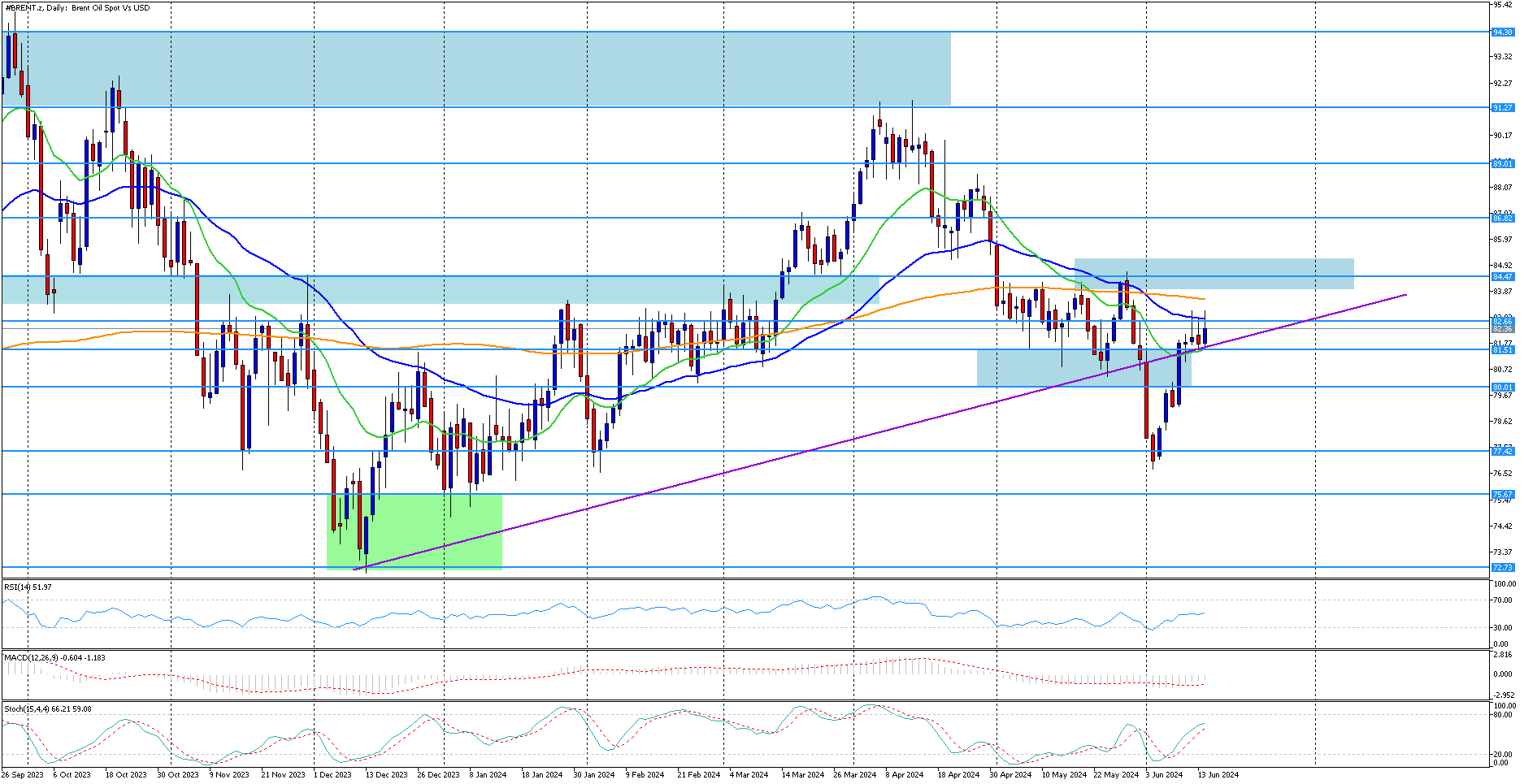Click the 80.72 price scale value

tap(1503, 369)
